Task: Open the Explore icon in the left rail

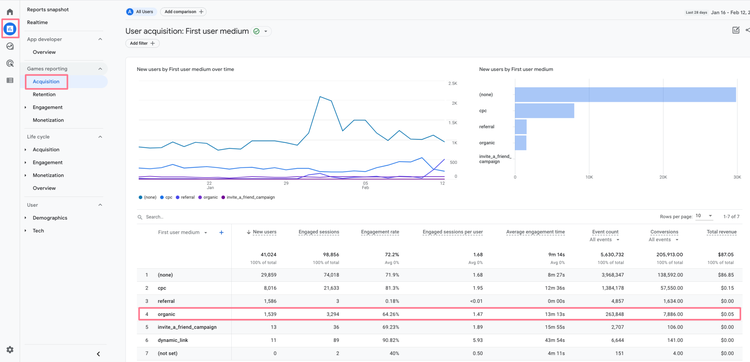Action: [x=10, y=46]
